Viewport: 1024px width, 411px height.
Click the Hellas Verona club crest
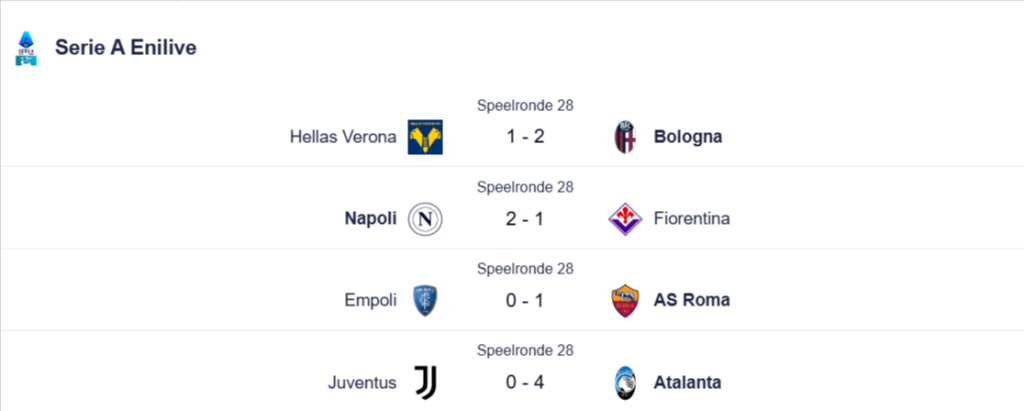coord(425,137)
